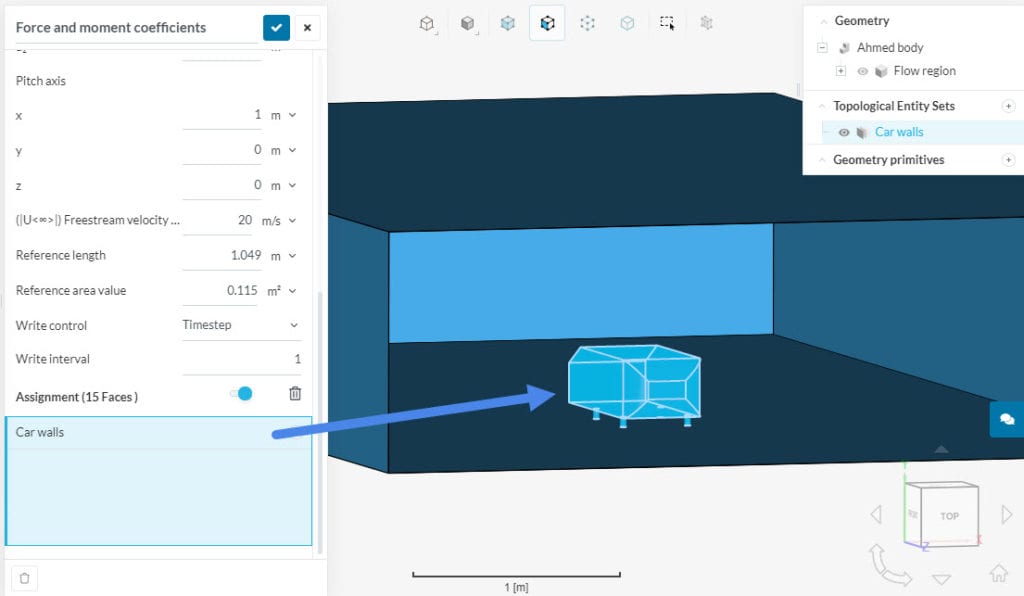Add a new Topological Entity Set with plus button
This screenshot has width=1024, height=596.
1008,106
